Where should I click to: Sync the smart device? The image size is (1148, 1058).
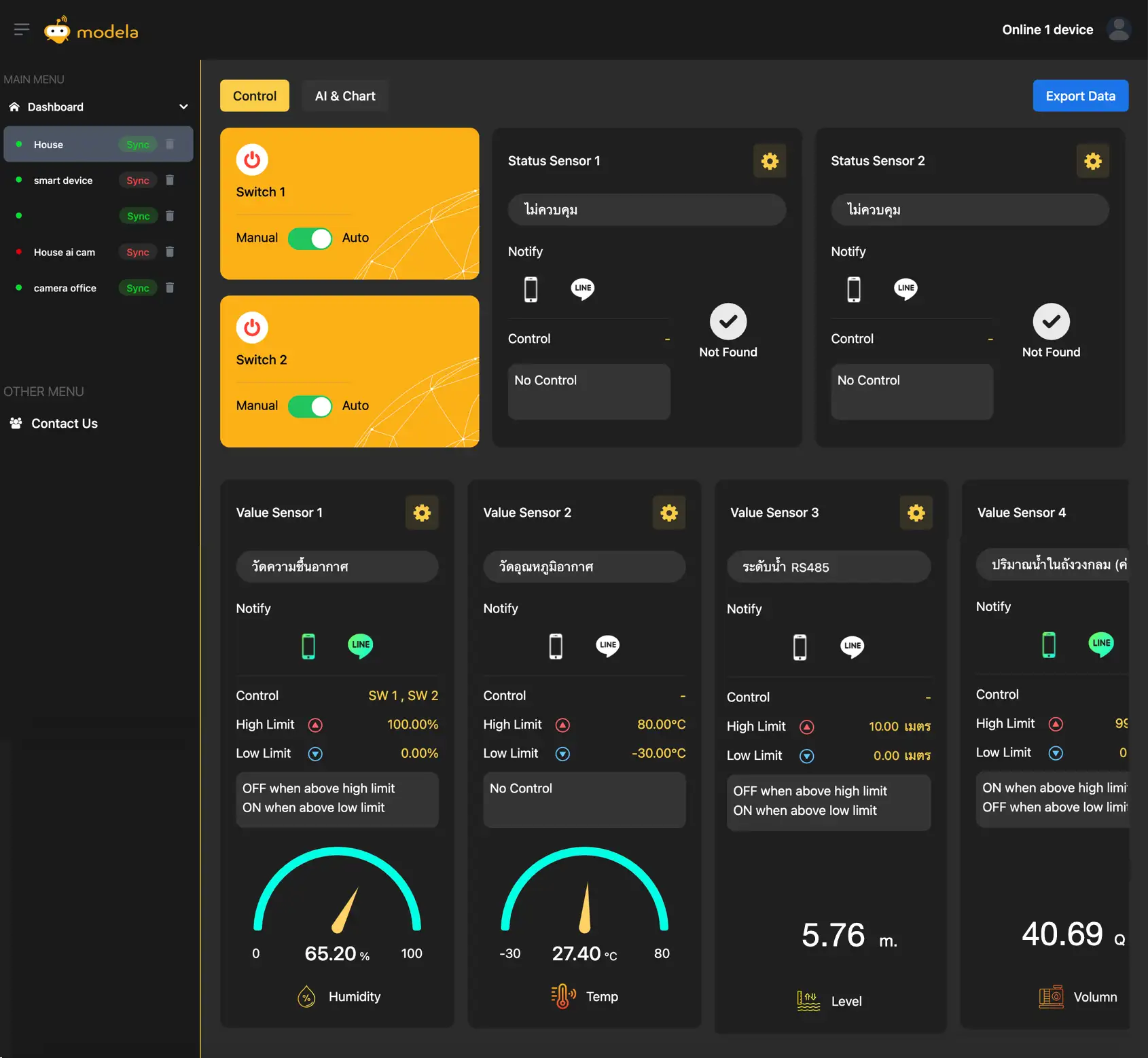pos(138,180)
